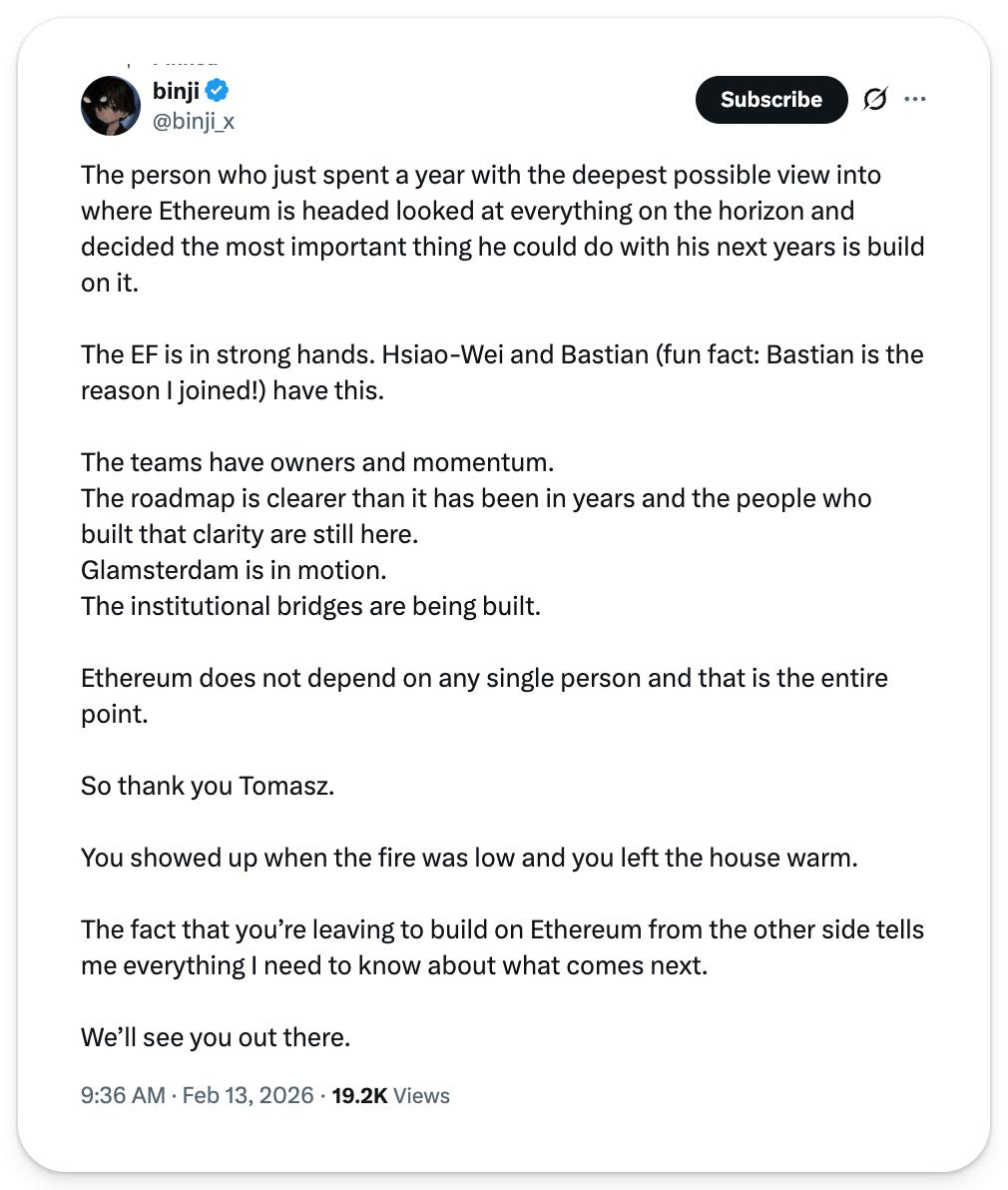Viewport: 1008px width, 1190px height.
Task: Click the closing line "We'll see you out there."
Action: [216, 1037]
